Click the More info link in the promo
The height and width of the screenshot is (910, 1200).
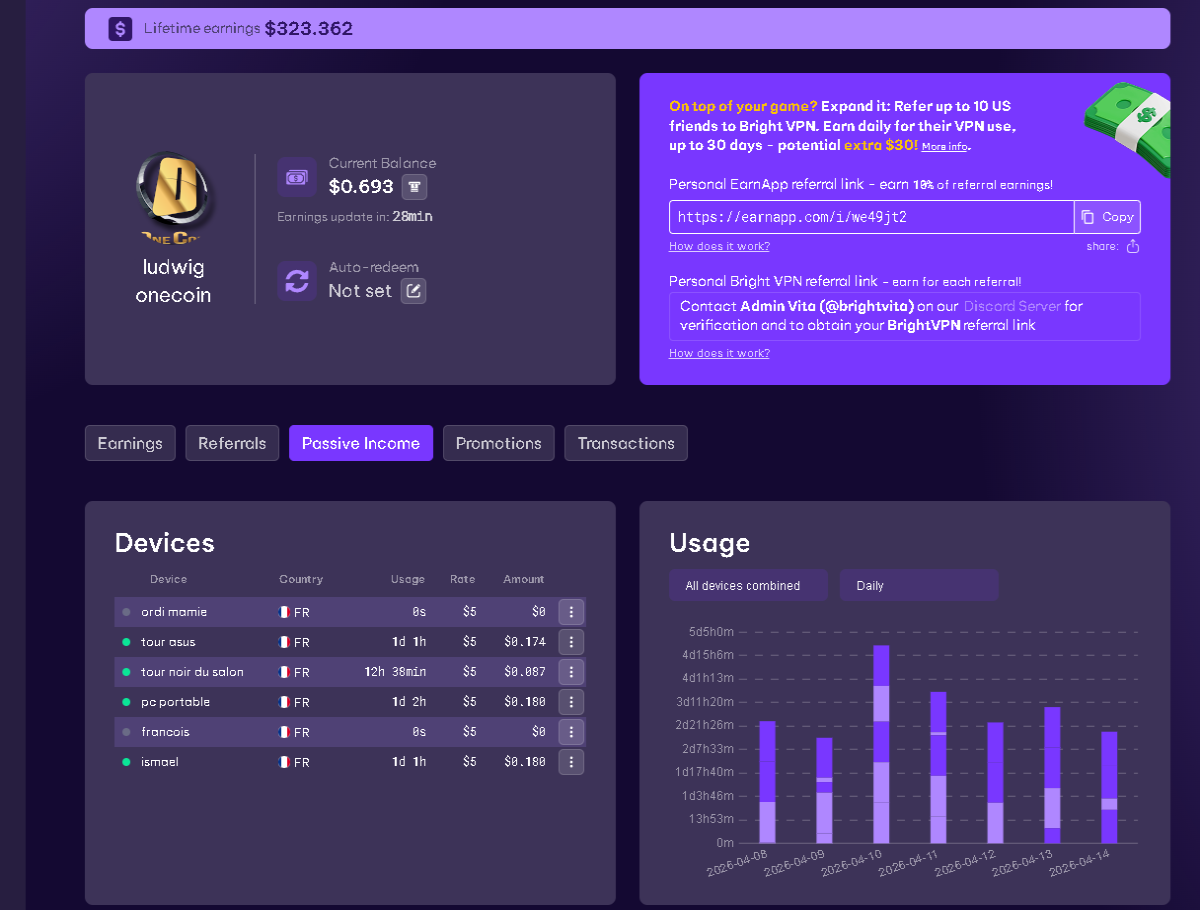[x=944, y=146]
